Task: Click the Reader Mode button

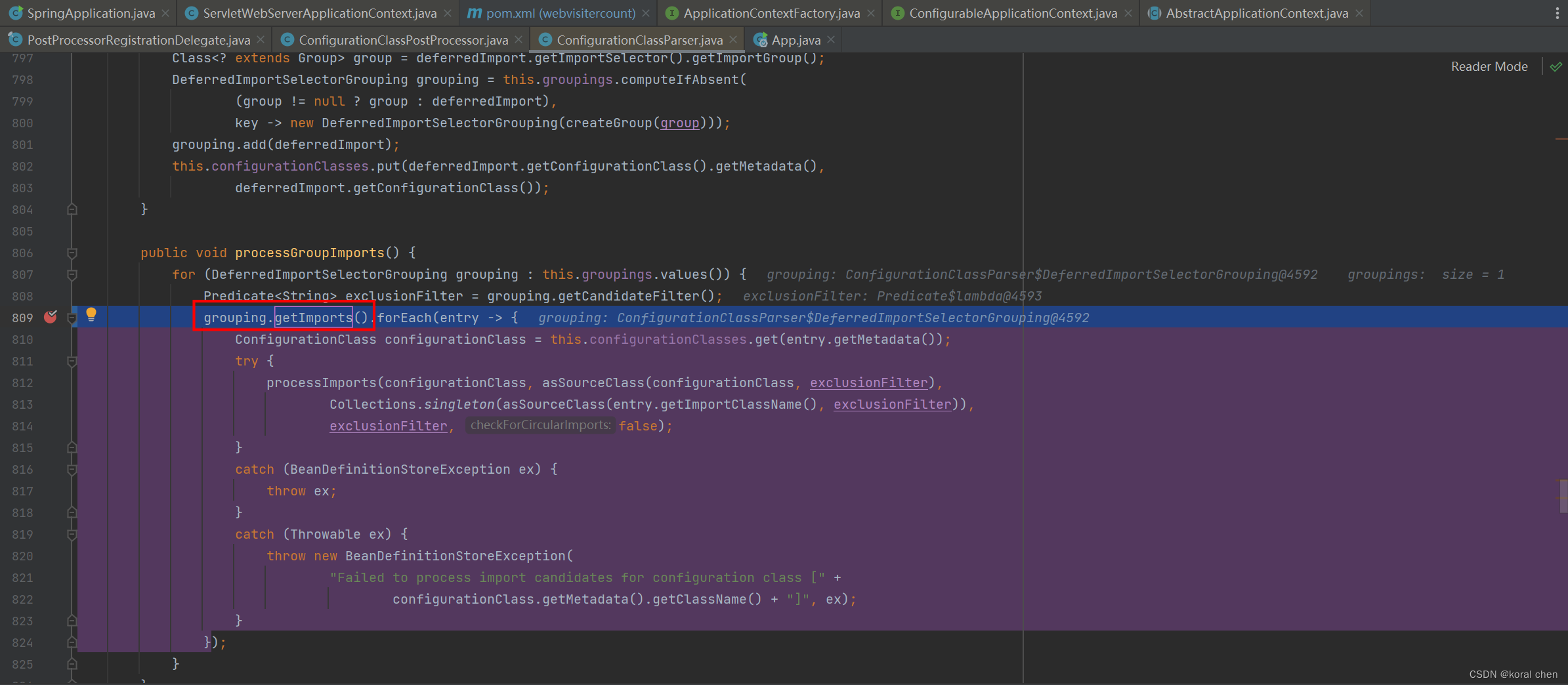Action: pos(1489,67)
